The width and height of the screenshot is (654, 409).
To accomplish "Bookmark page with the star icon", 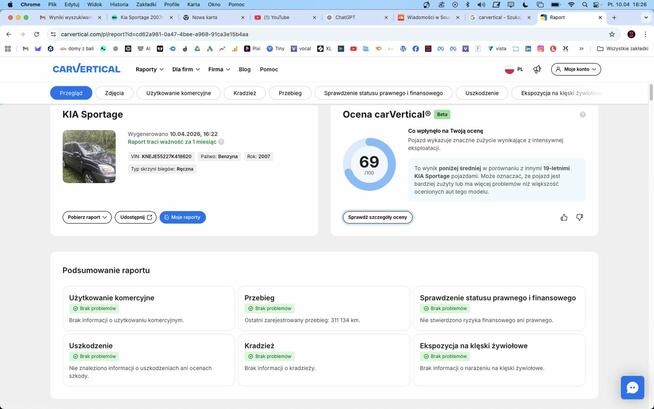I will pyautogui.click(x=612, y=34).
